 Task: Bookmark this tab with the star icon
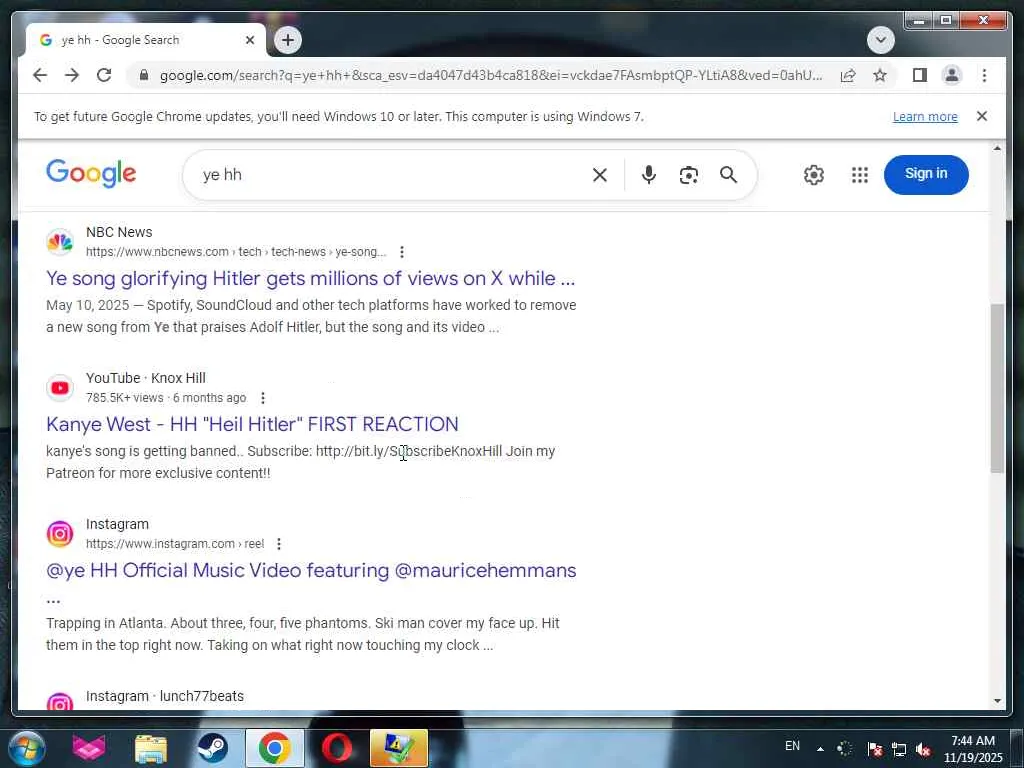click(880, 75)
